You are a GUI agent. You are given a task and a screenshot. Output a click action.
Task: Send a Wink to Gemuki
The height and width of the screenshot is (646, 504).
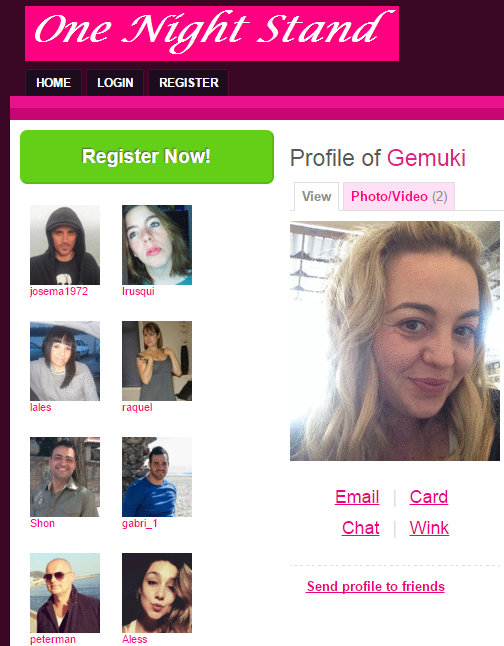(429, 528)
